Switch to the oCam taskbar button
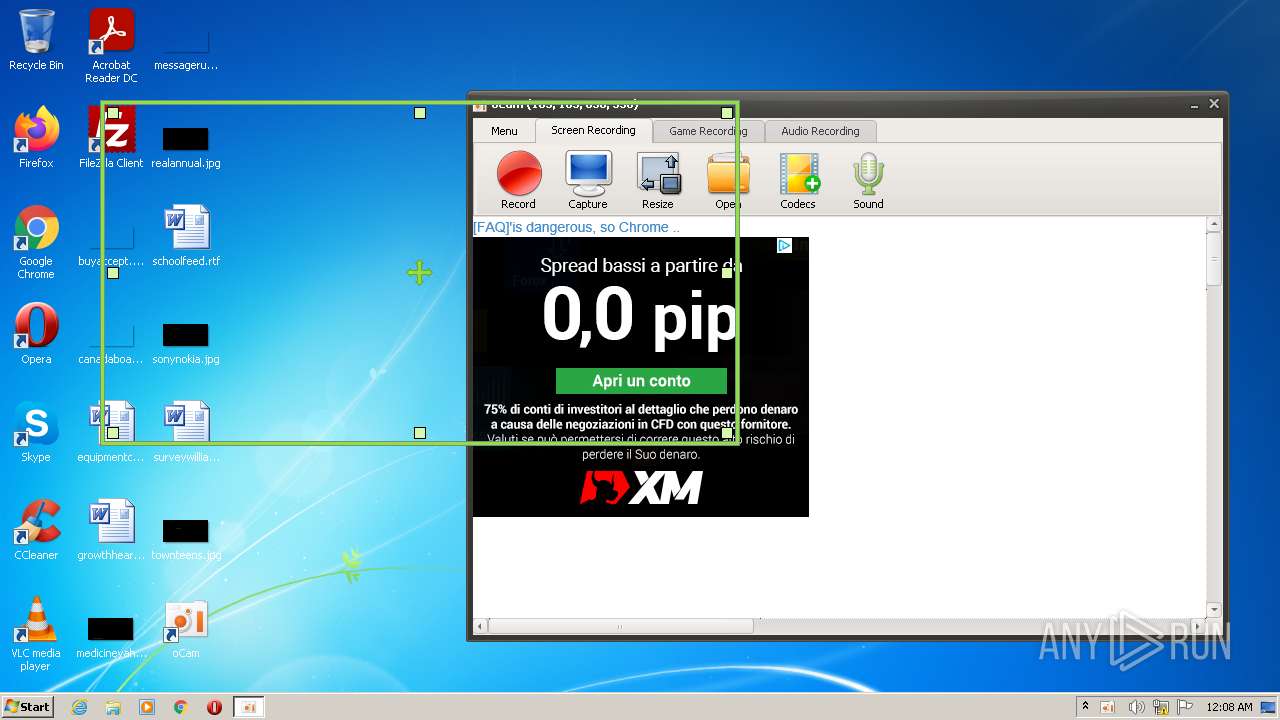This screenshot has height=720, width=1280. [249, 707]
